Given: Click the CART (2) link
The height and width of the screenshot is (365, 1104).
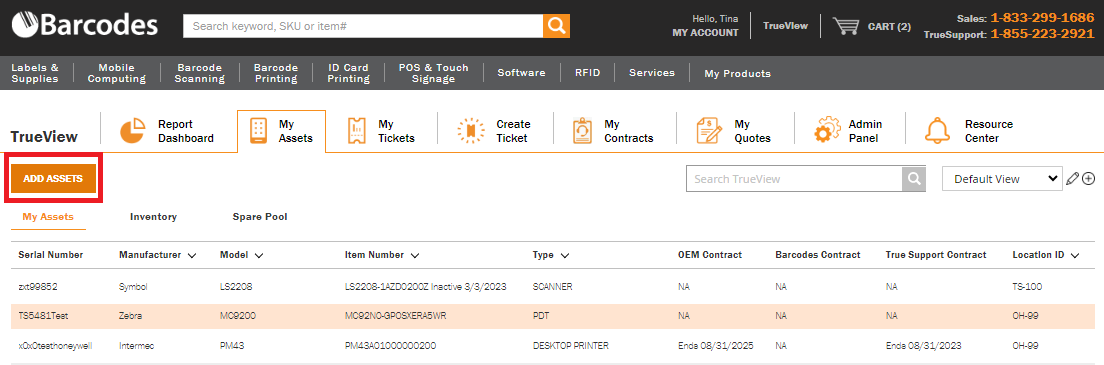Looking at the screenshot, I should click(889, 27).
